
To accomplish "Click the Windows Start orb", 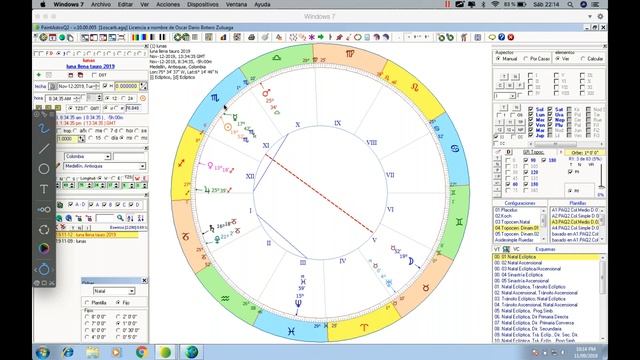I will point(43,352).
